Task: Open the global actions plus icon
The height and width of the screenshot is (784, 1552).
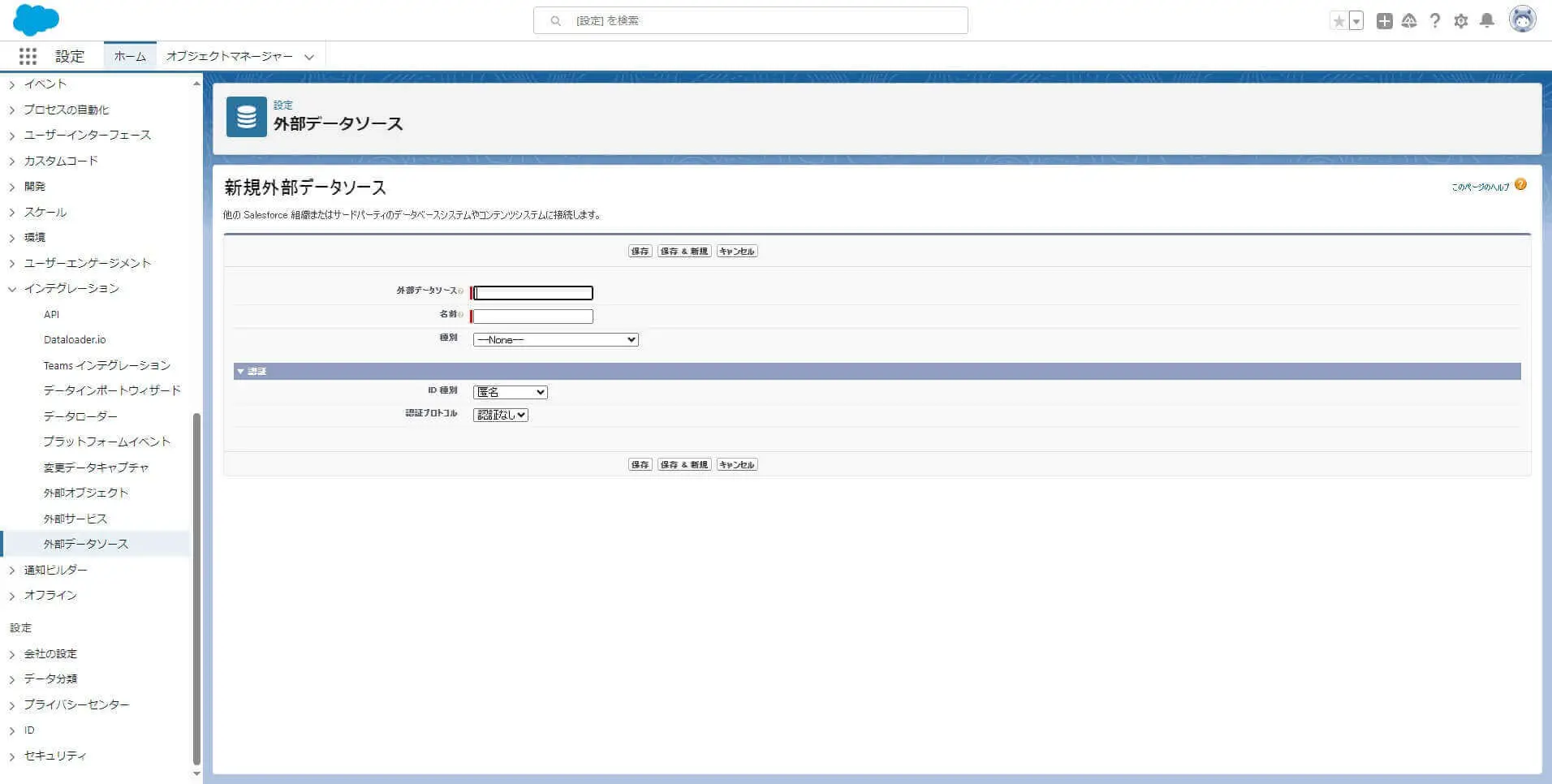Action: pyautogui.click(x=1385, y=21)
